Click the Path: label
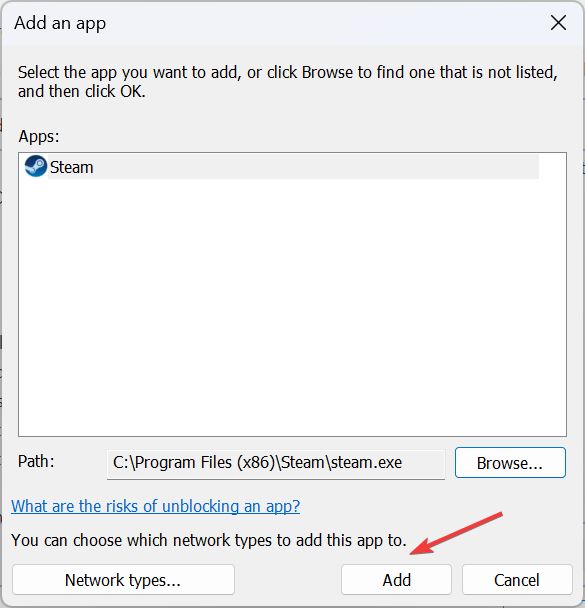 36,461
